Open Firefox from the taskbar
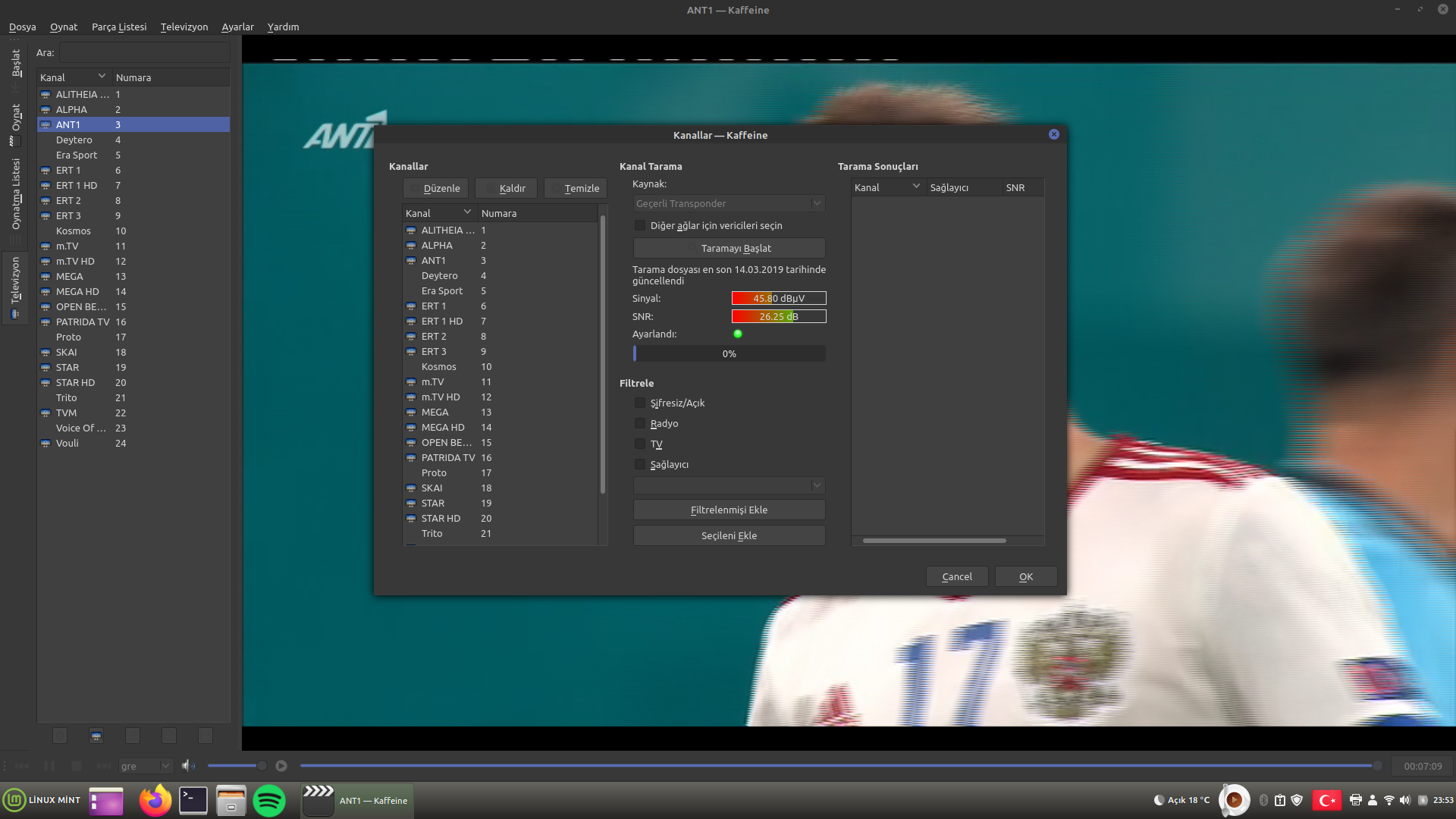The image size is (1456, 819). 155,800
